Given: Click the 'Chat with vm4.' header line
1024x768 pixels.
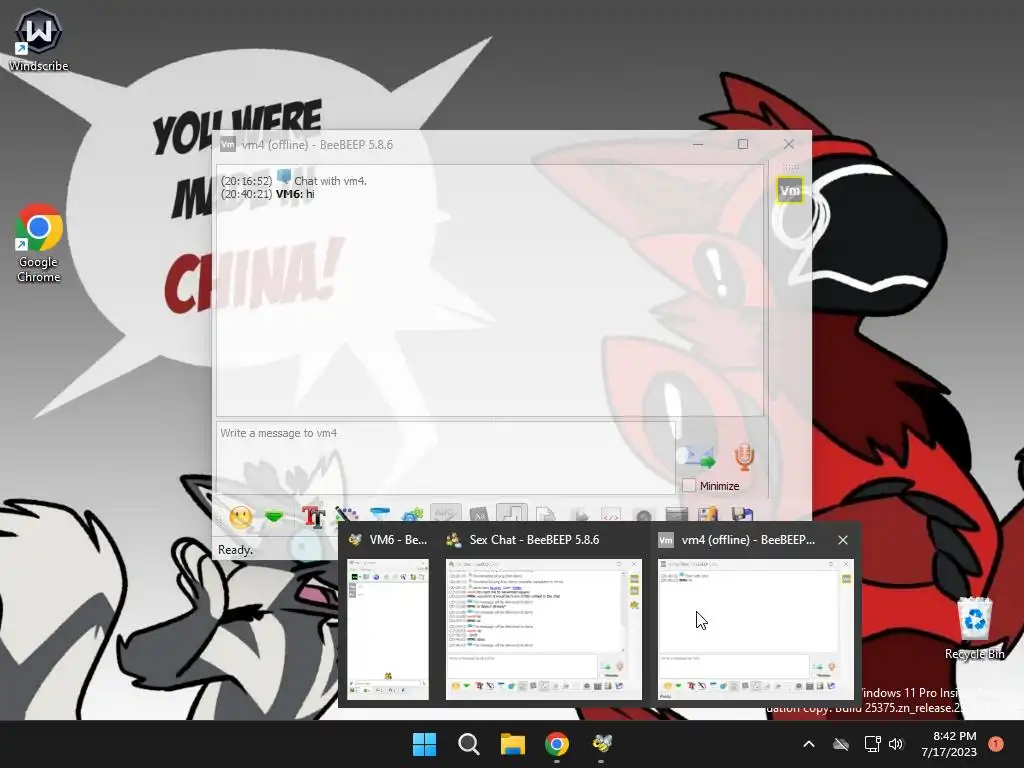Looking at the screenshot, I should pyautogui.click(x=330, y=181).
